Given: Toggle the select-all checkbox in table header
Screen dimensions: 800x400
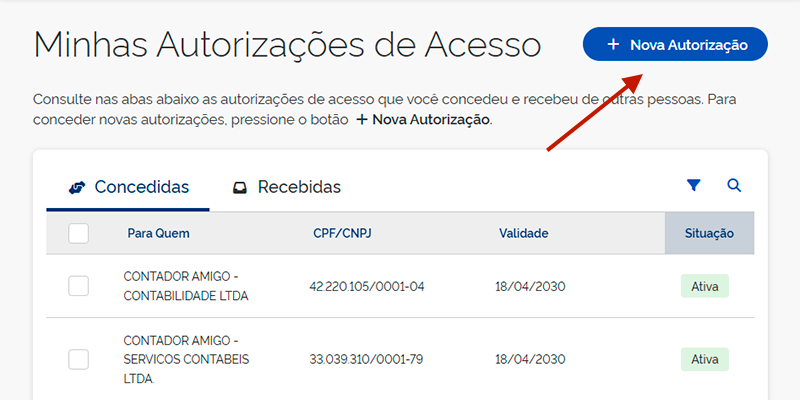Looking at the screenshot, I should point(78,233).
